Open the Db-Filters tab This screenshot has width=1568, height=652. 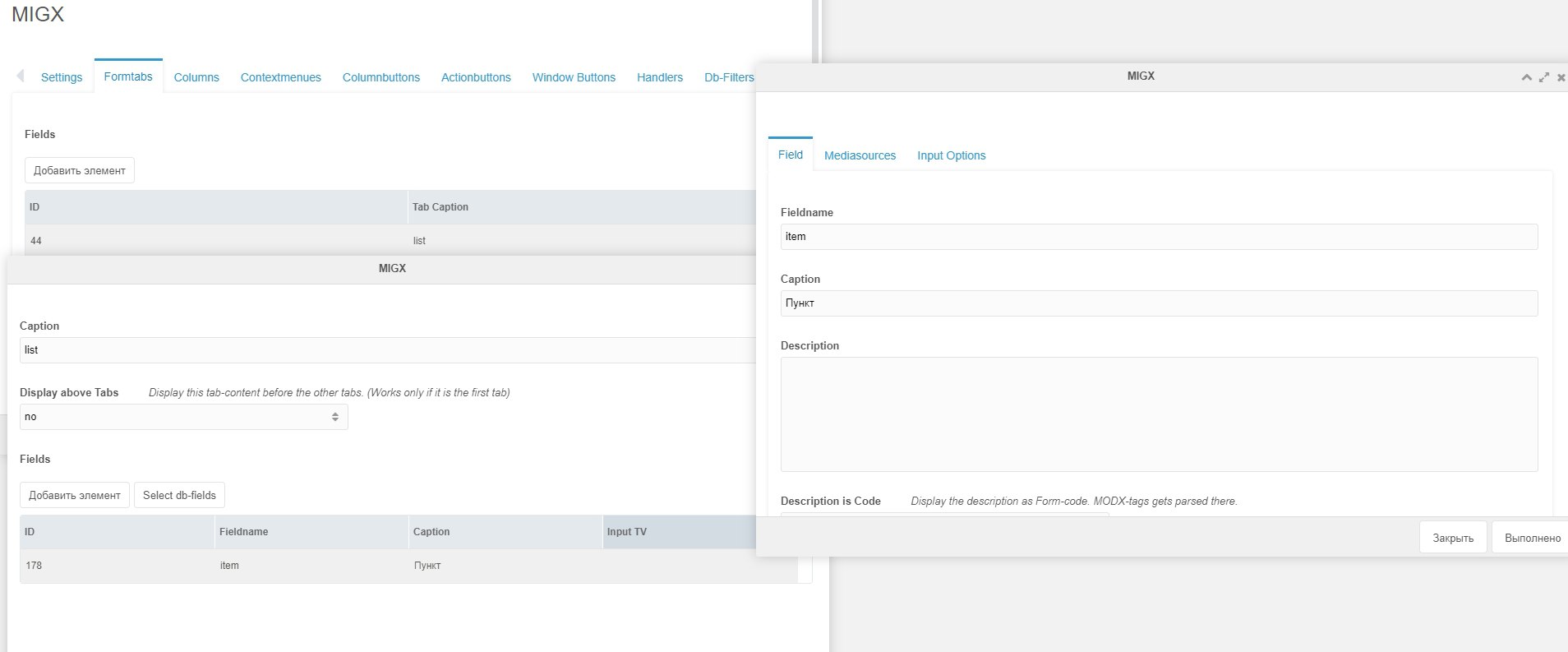coord(728,77)
